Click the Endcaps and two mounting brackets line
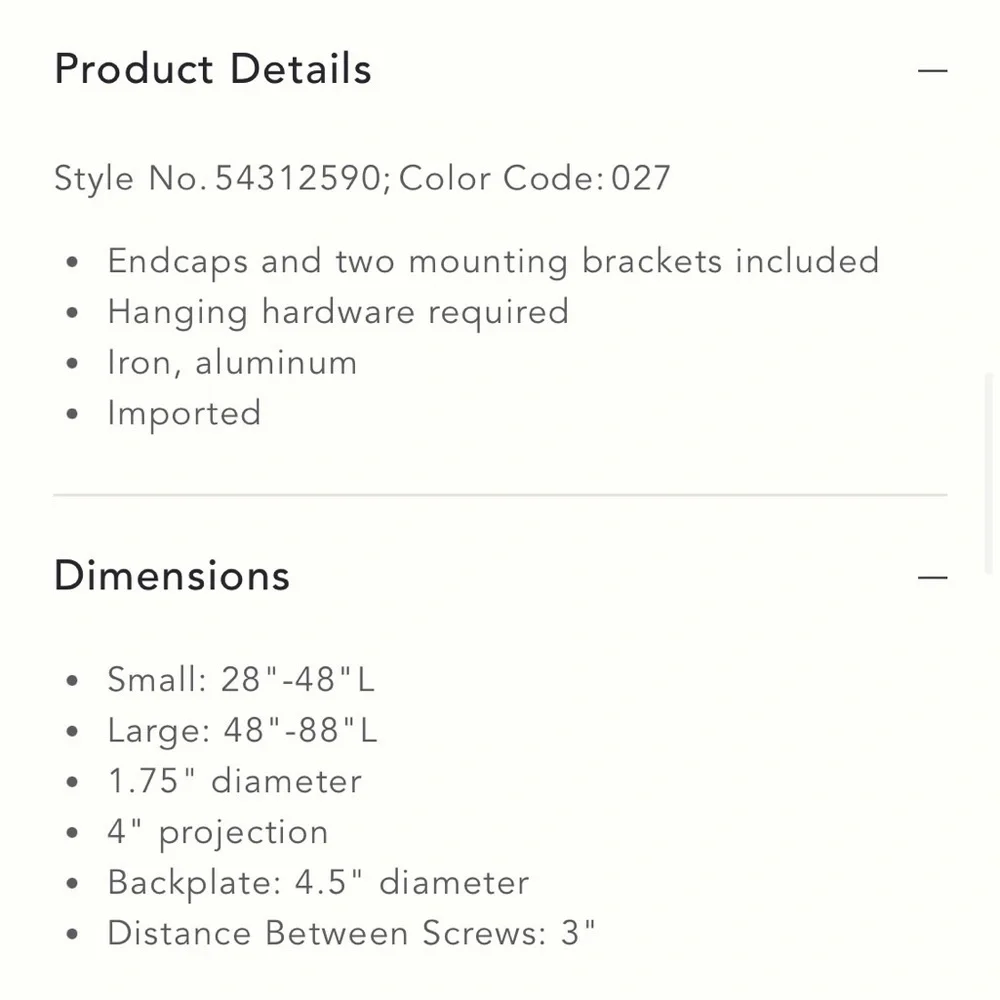 click(493, 261)
